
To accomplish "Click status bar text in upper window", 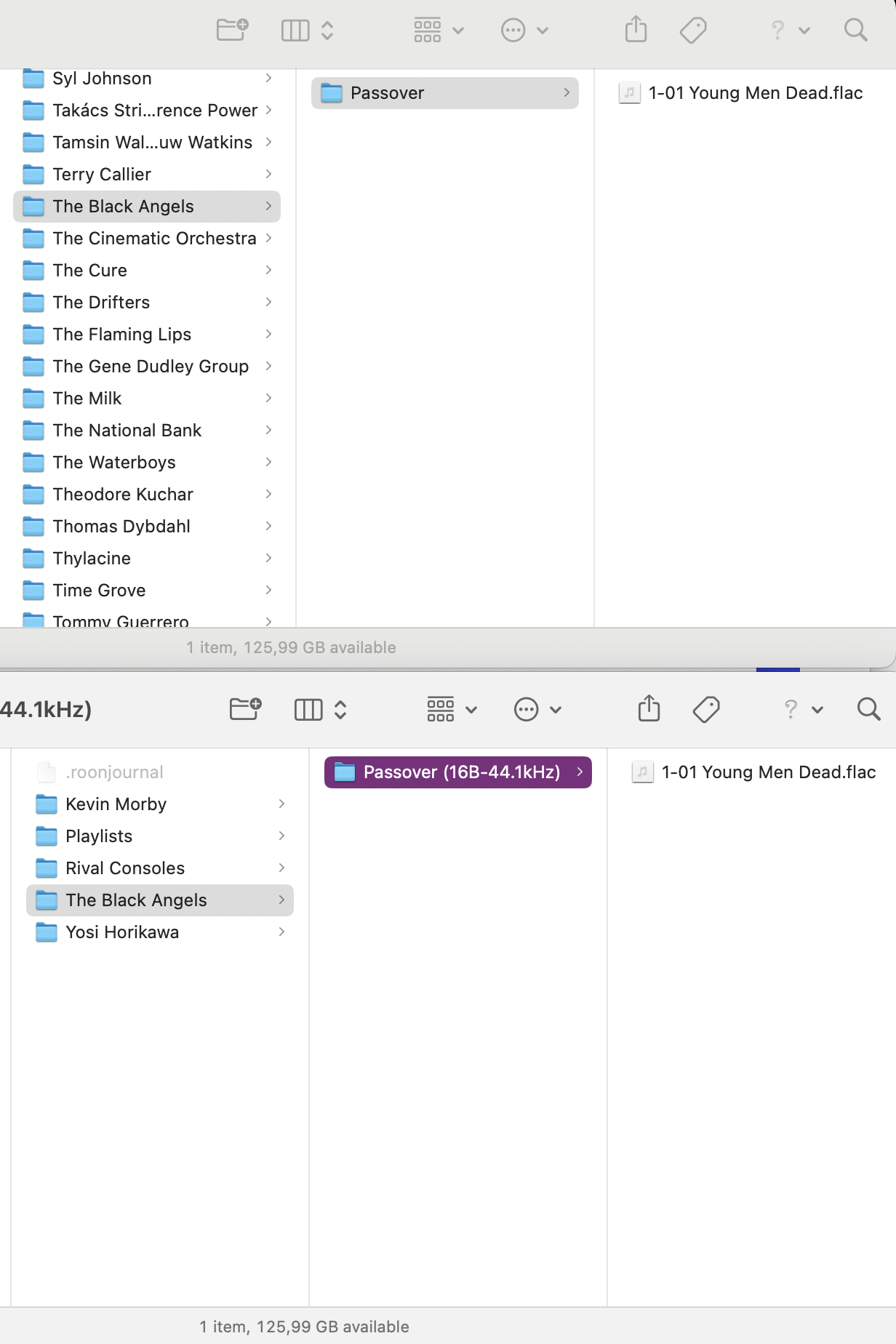I will point(291,647).
